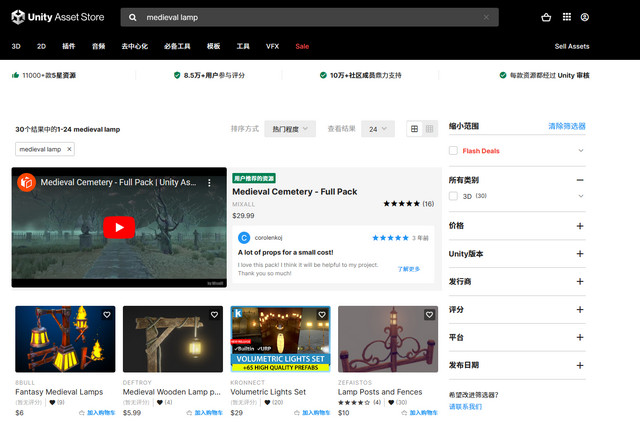Click heart count on Volumetric Lights Set
Image resolution: width=640 pixels, height=430 pixels.
point(273,402)
